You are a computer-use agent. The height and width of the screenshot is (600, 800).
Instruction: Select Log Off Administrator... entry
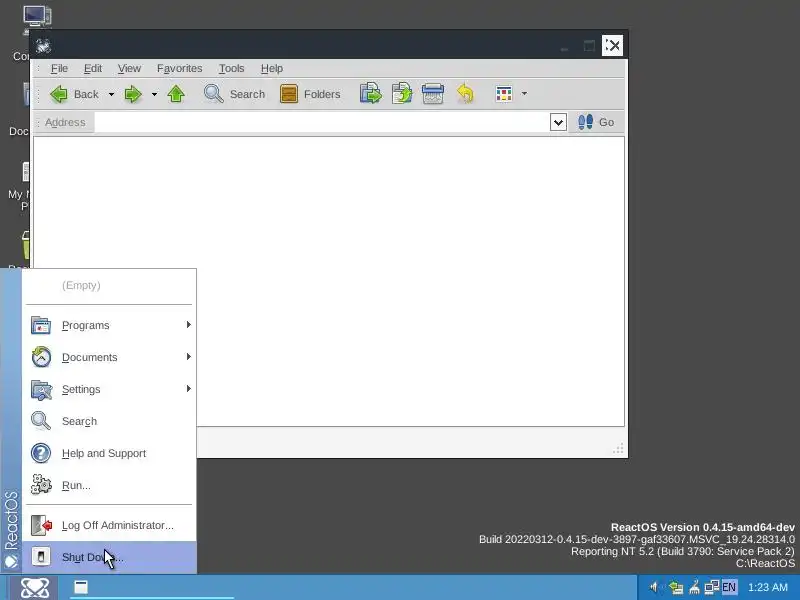109,526
